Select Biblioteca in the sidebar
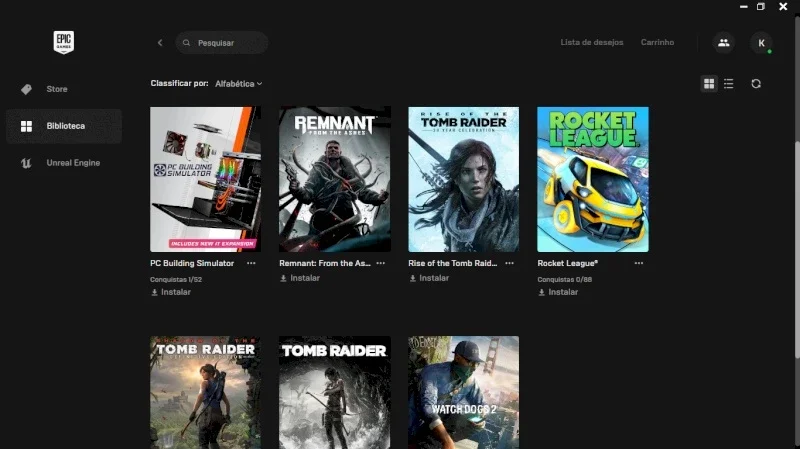This screenshot has width=800, height=449. 64,126
